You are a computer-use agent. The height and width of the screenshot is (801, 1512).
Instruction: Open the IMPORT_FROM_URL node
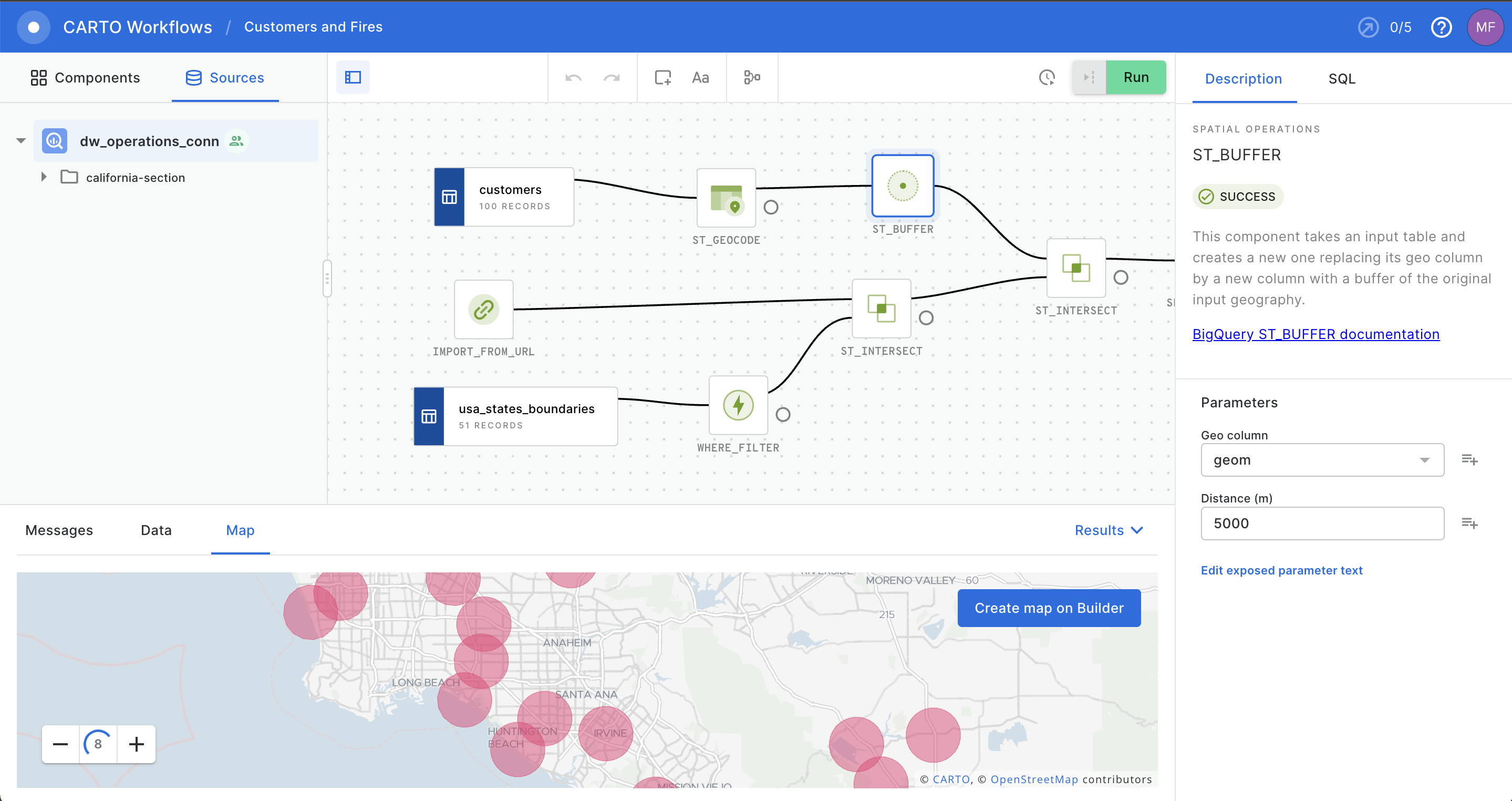coord(483,310)
